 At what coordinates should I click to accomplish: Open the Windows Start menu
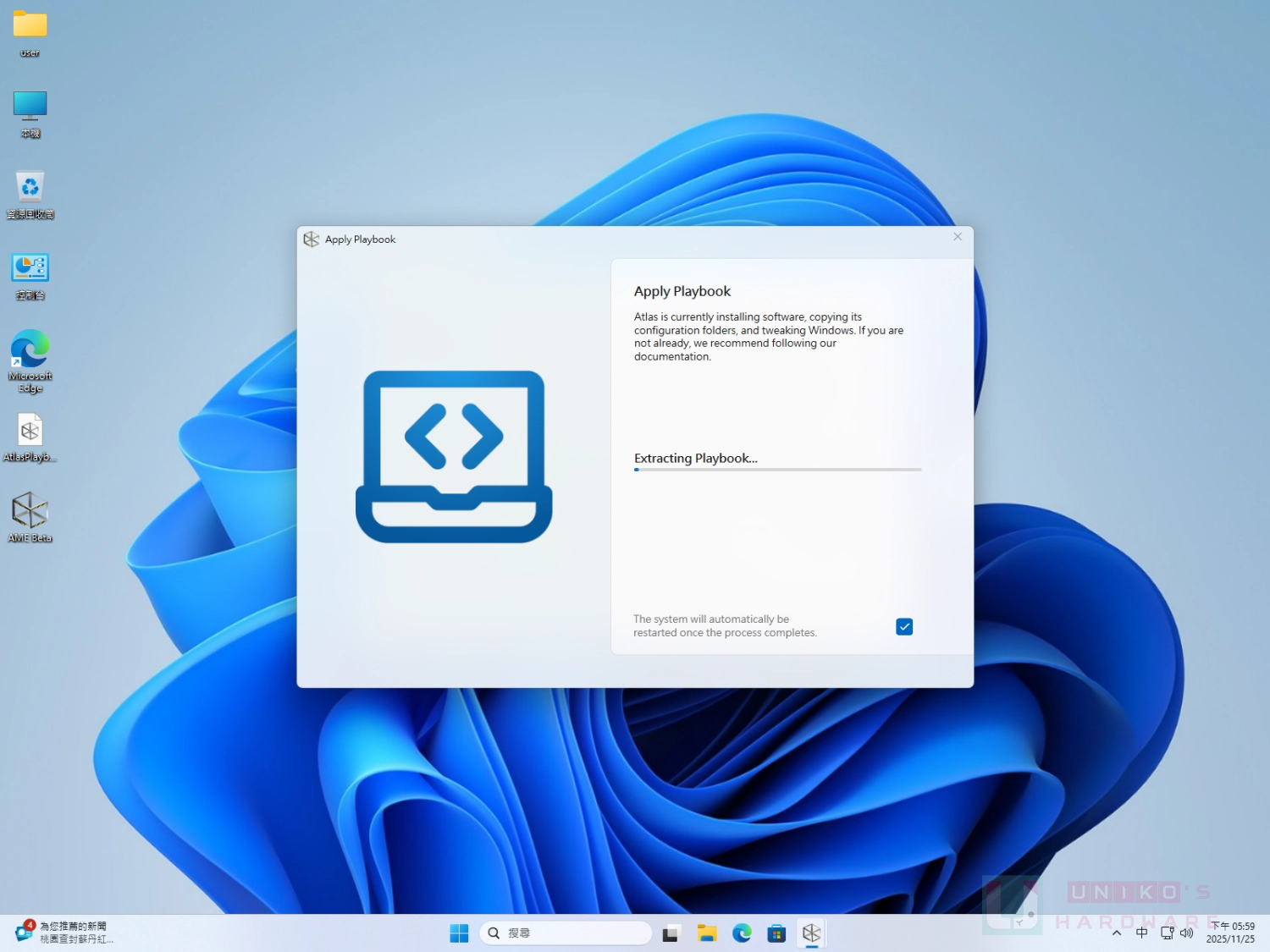tap(459, 933)
